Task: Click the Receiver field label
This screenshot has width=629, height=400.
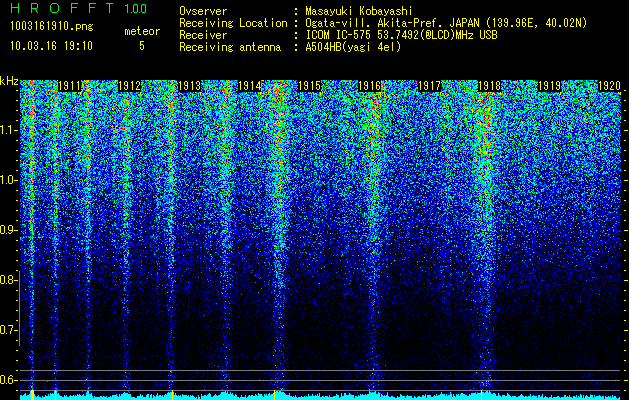Action: (x=203, y=35)
